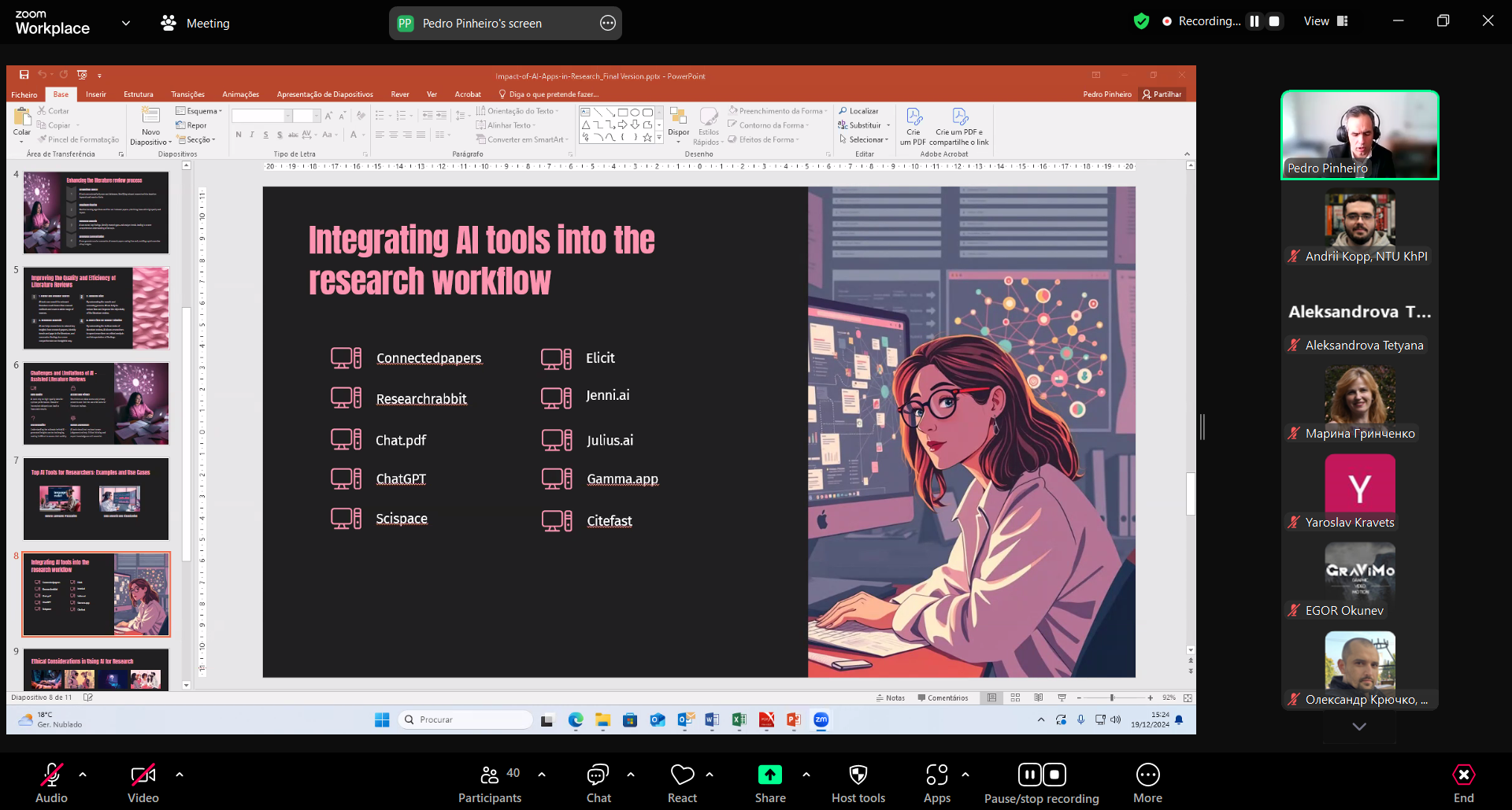Open Zoom security shield icon
The height and width of the screenshot is (810, 1512).
point(1141,21)
